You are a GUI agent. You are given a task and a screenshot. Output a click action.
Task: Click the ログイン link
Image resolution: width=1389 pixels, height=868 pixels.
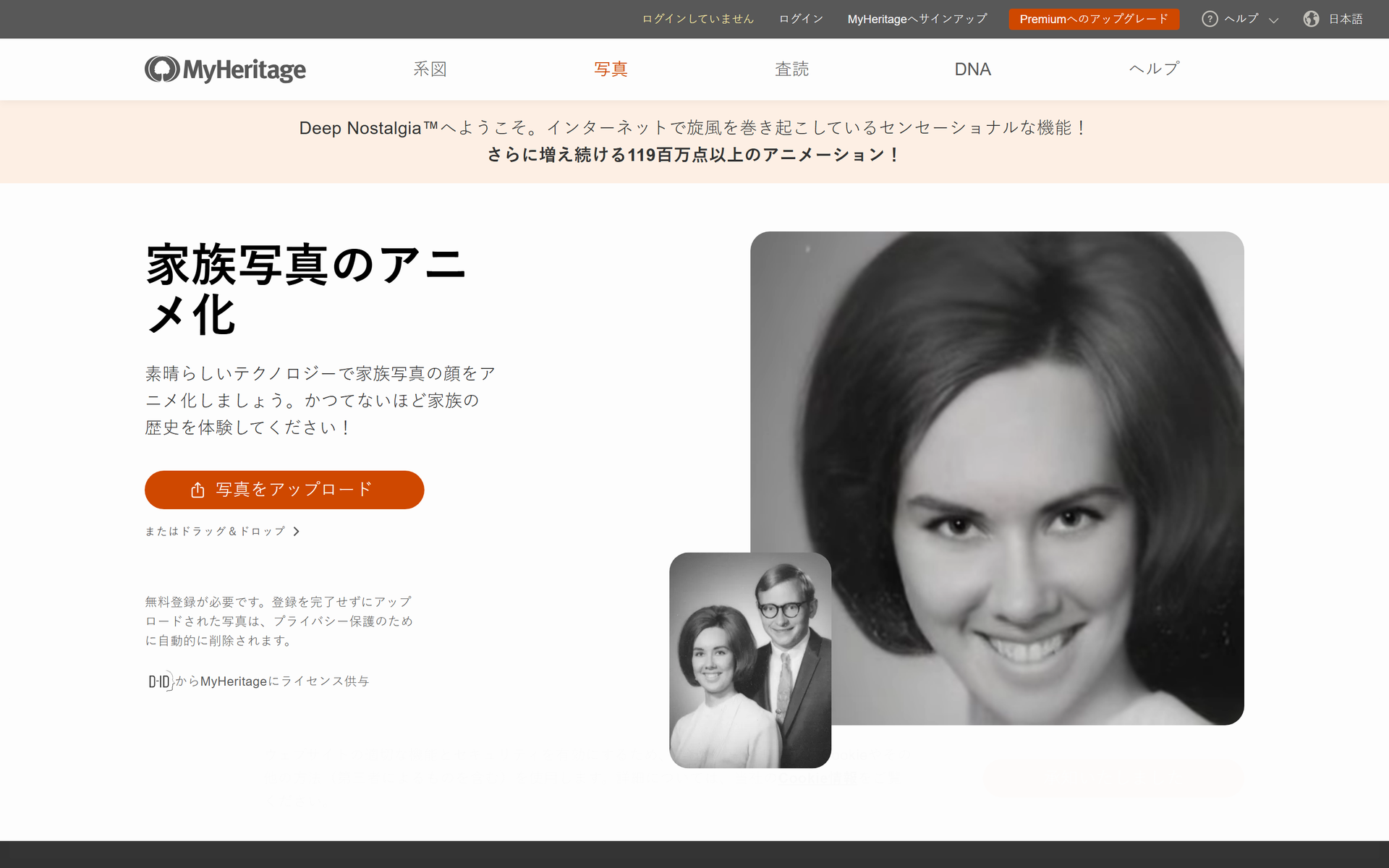(801, 19)
